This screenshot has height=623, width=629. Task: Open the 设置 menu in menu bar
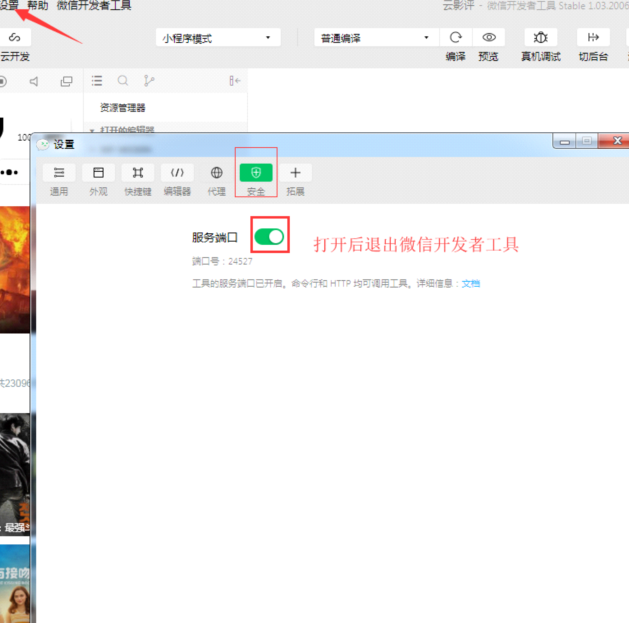click(9, 6)
